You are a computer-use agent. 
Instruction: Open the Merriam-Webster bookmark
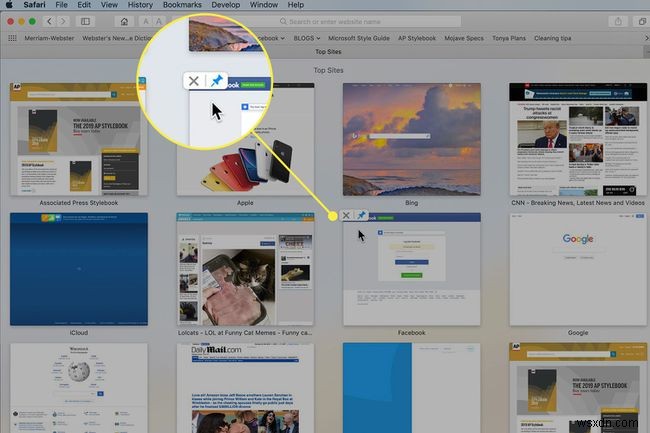pyautogui.click(x=49, y=38)
